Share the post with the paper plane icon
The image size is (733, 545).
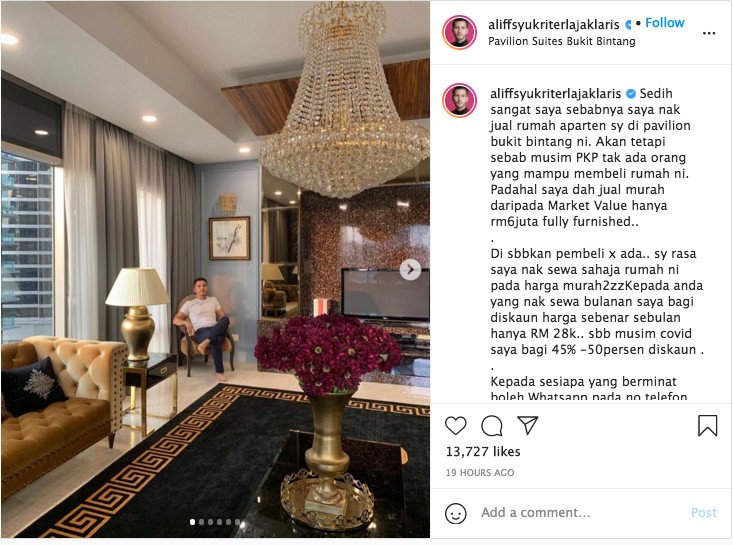pyautogui.click(x=528, y=426)
